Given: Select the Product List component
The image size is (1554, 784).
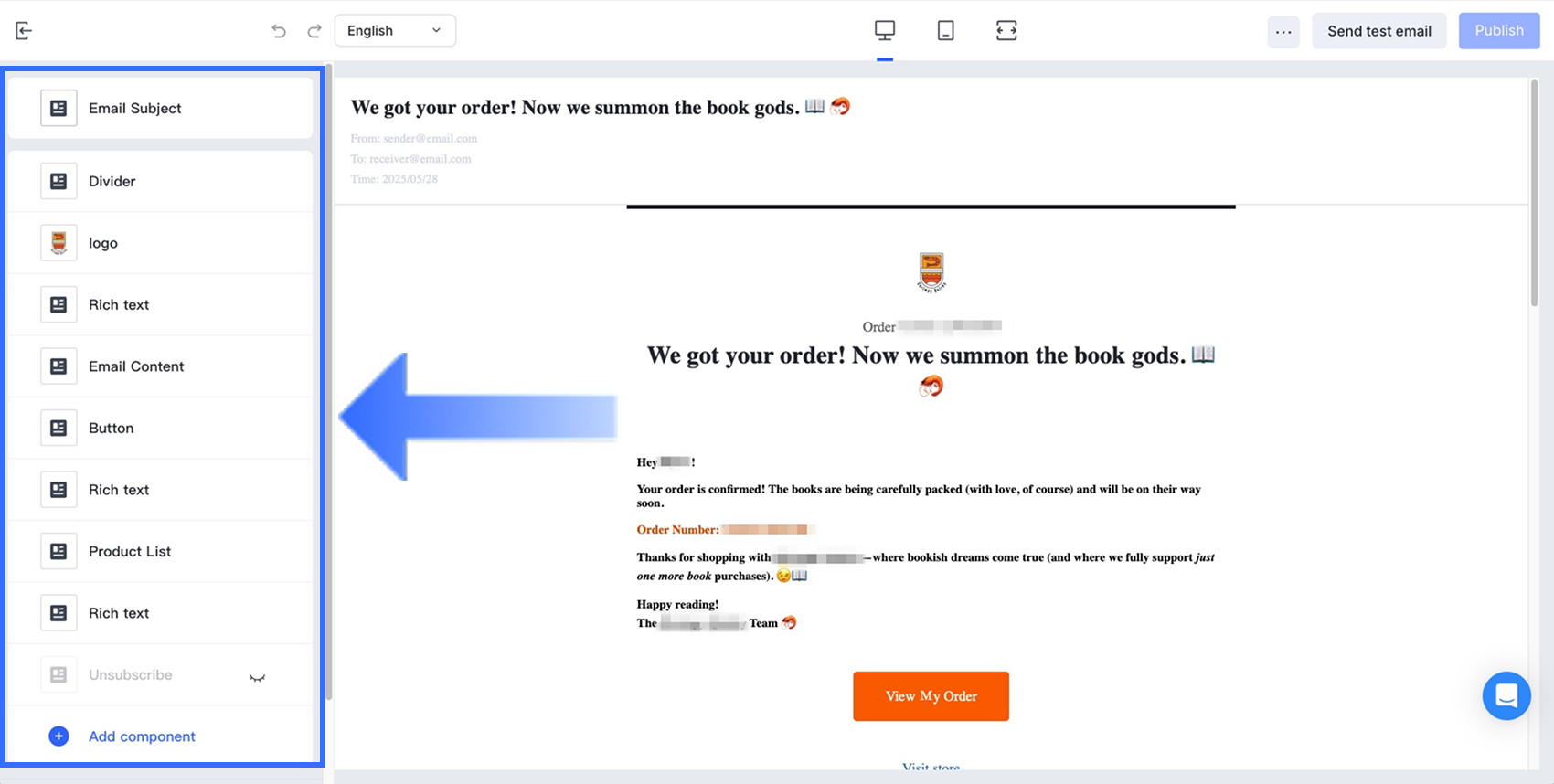Looking at the screenshot, I should (x=161, y=551).
